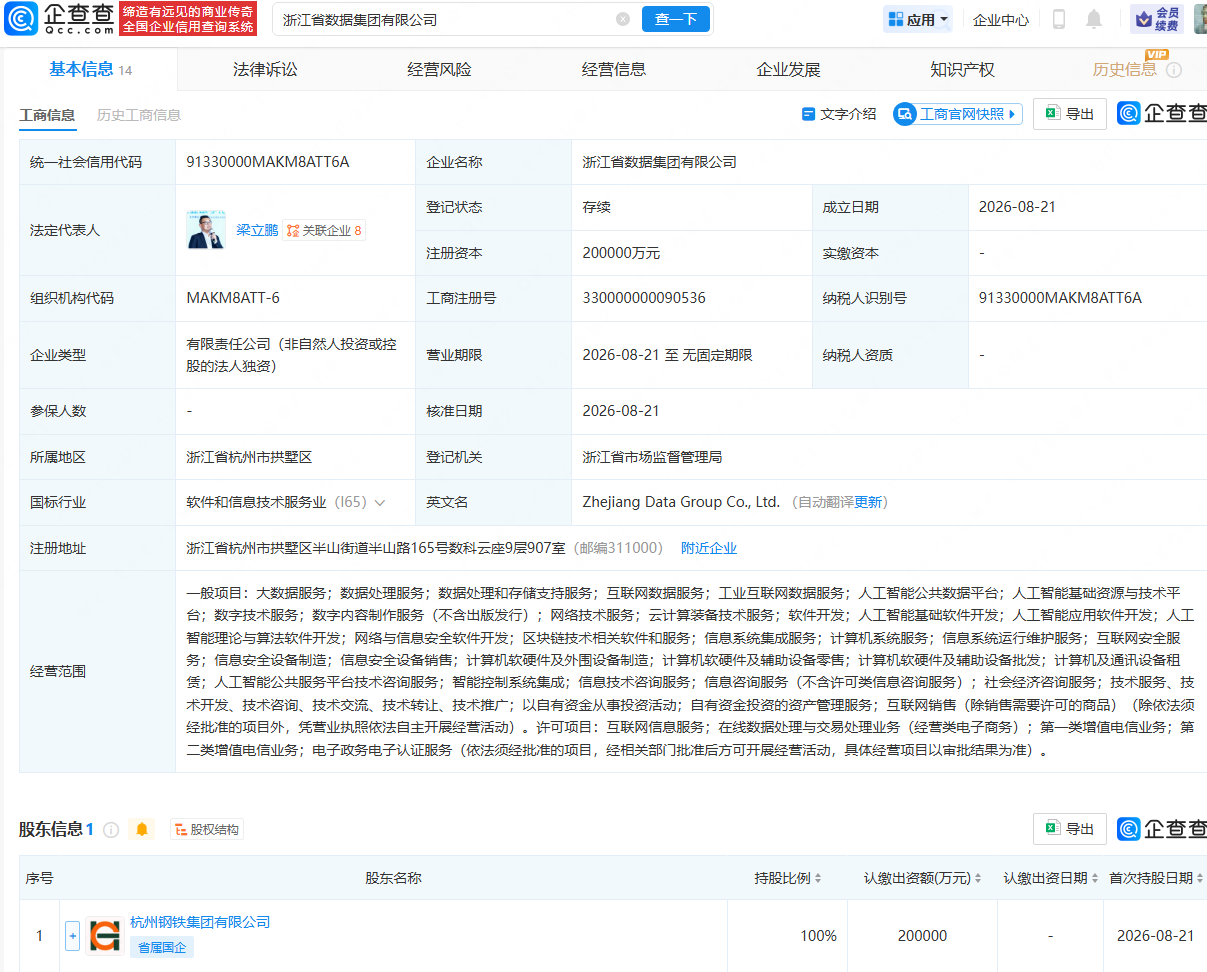Open the text introduction icon
Viewport: 1207px width, 972px height.
coord(839,114)
